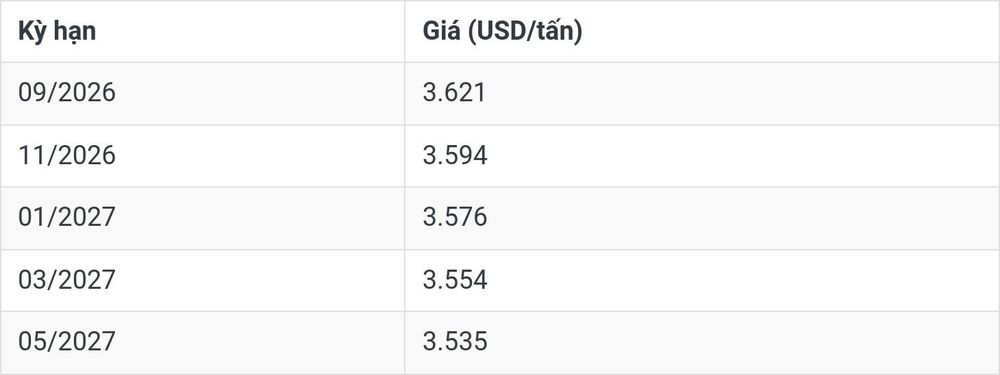Click the price value 3.554

[455, 280]
